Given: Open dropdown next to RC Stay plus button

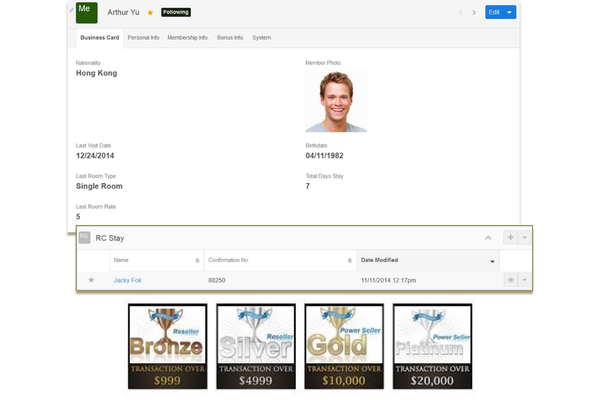Looking at the screenshot, I should (524, 238).
